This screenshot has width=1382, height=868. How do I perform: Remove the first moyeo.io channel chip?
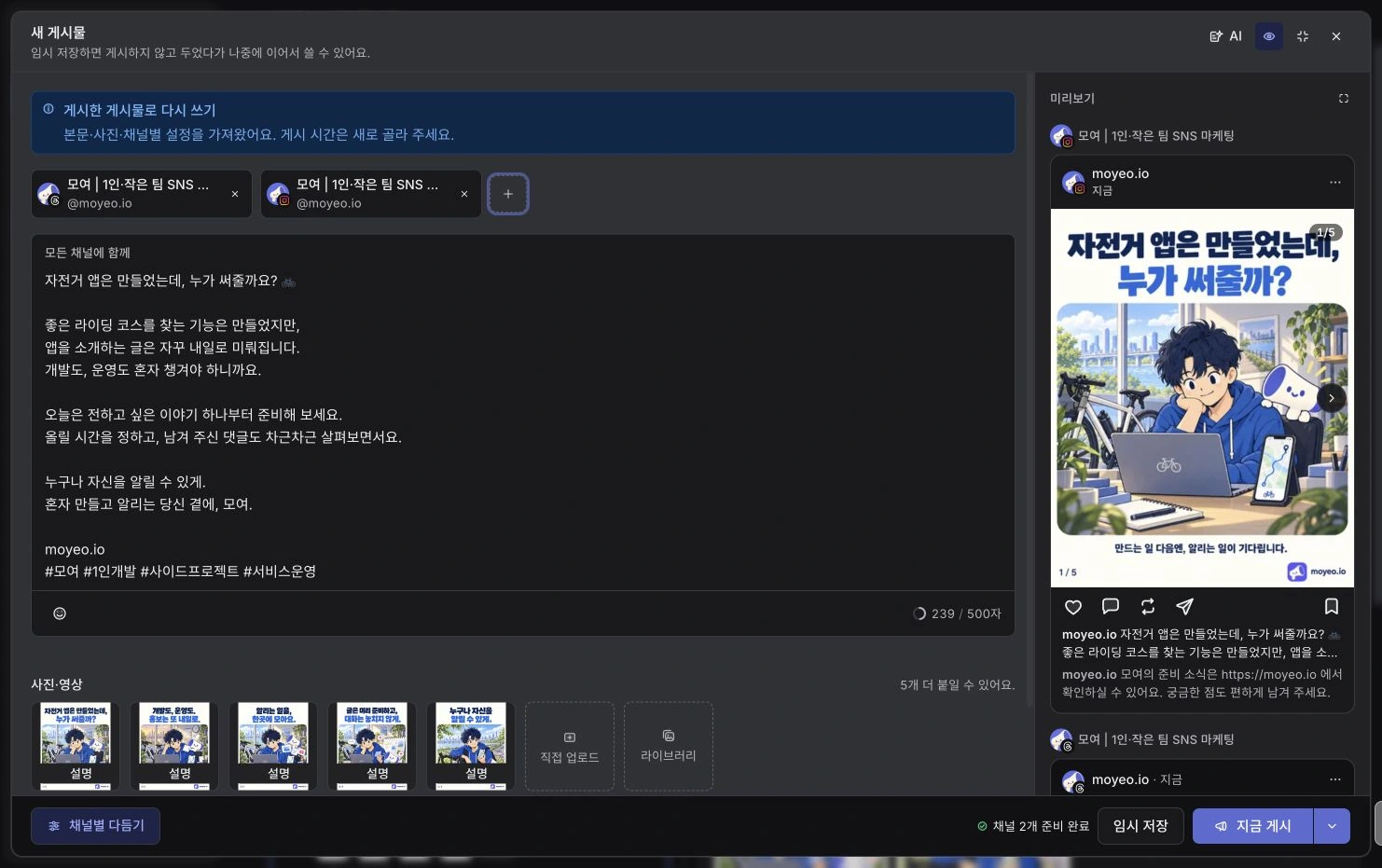click(x=235, y=194)
